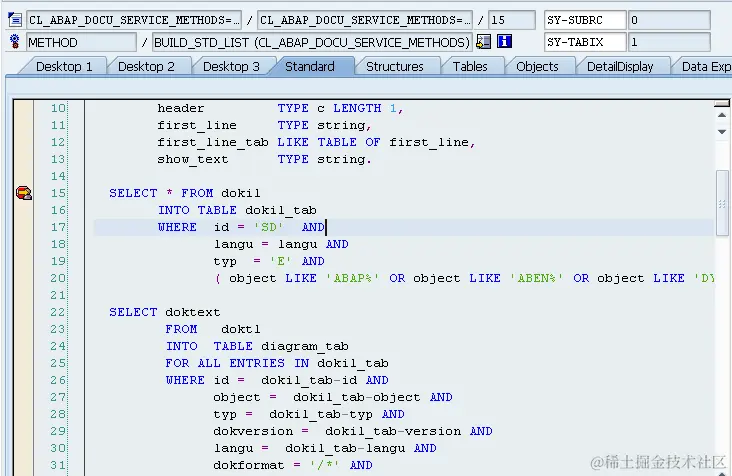Click the METHOD event type field
The height and width of the screenshot is (476, 732).
81,42
